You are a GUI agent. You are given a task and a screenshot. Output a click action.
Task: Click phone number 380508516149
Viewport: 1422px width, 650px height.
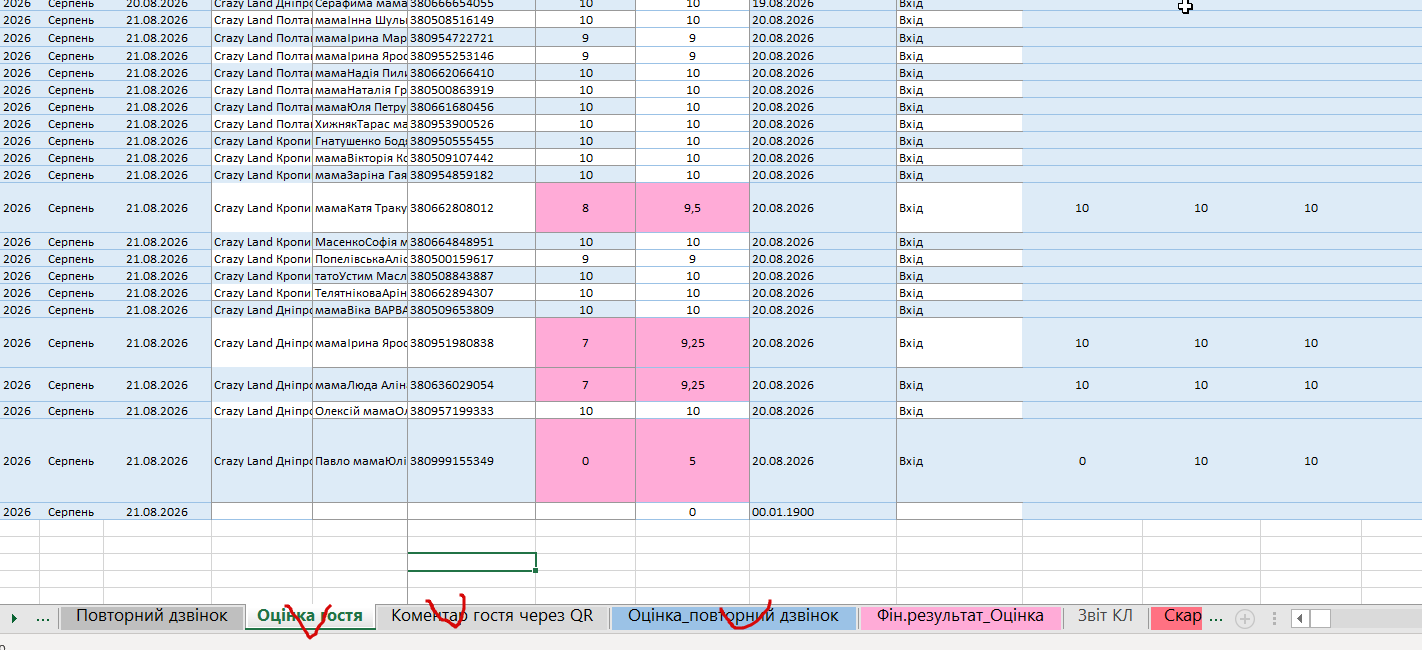471,20
